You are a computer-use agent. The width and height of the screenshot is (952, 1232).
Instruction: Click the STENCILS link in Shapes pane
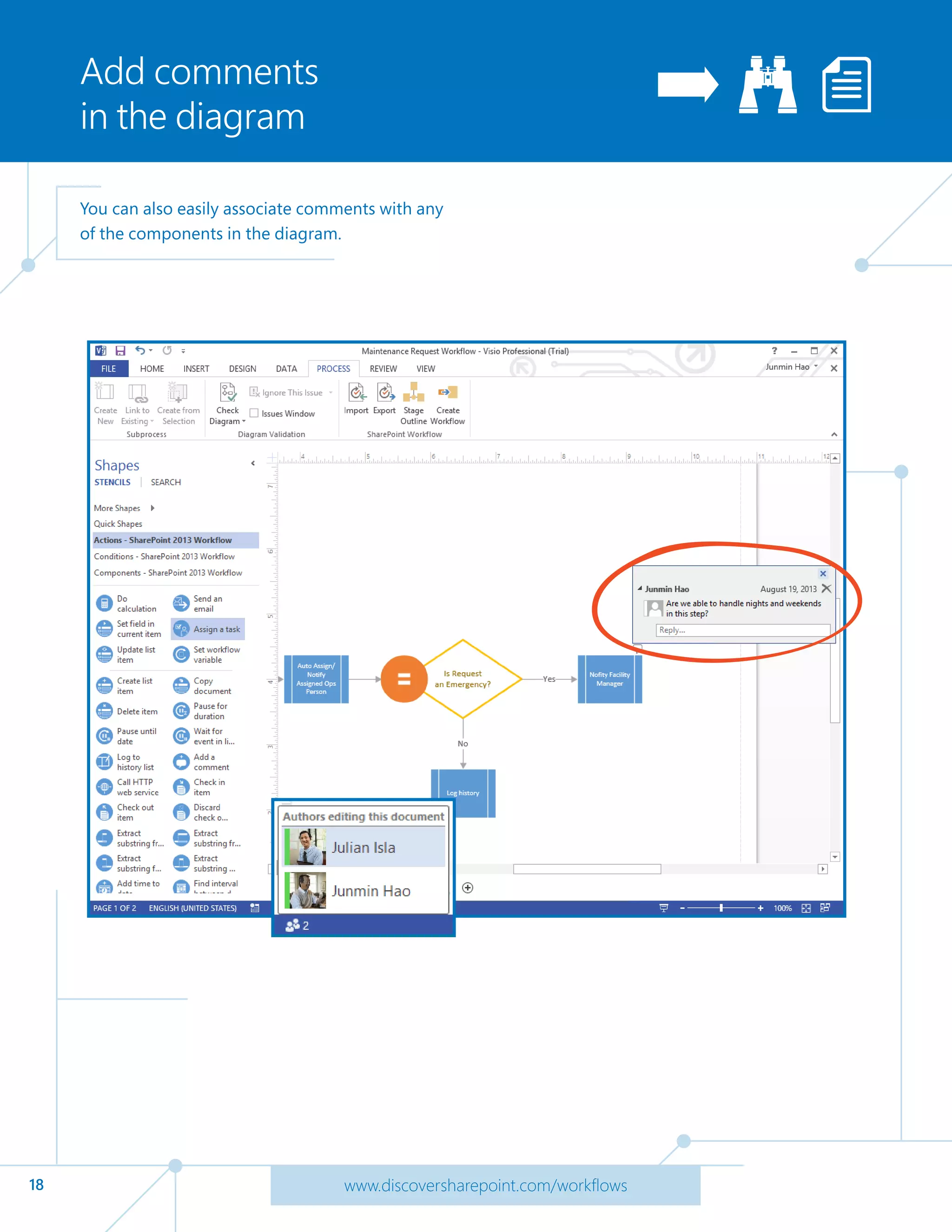(112, 482)
